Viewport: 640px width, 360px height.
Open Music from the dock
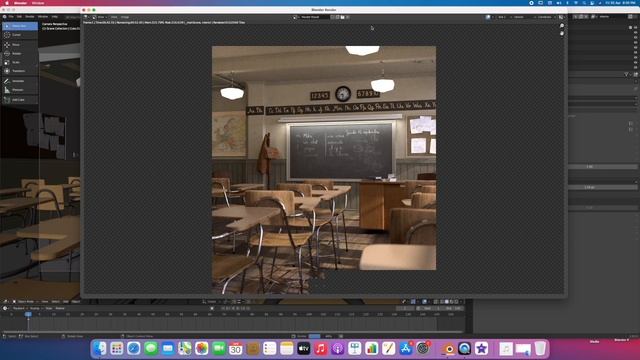pyautogui.click(x=321, y=349)
